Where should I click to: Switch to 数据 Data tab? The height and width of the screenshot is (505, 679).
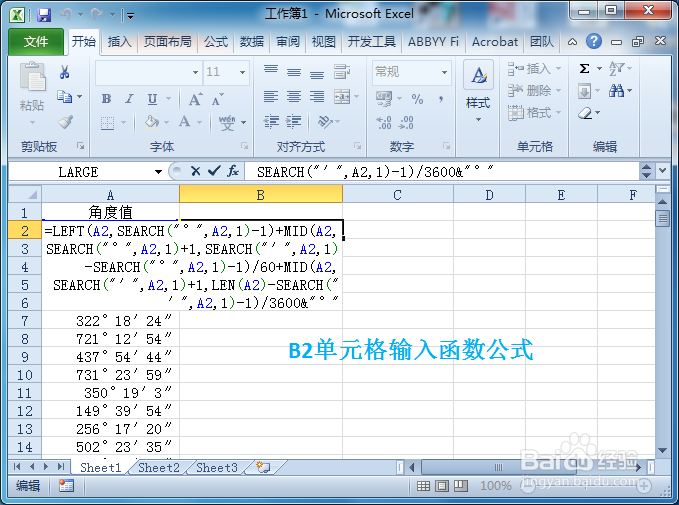click(x=252, y=42)
